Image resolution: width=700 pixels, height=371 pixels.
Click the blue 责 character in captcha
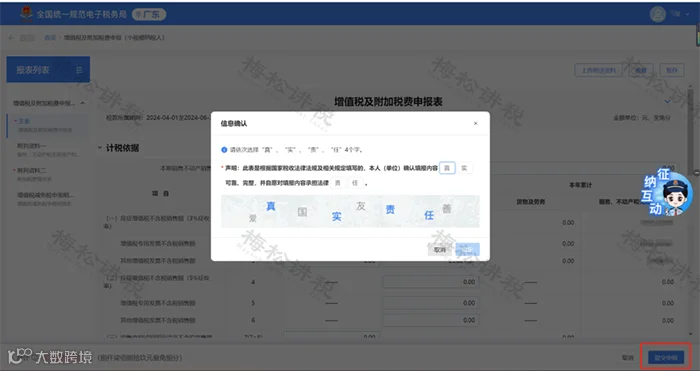coord(390,209)
